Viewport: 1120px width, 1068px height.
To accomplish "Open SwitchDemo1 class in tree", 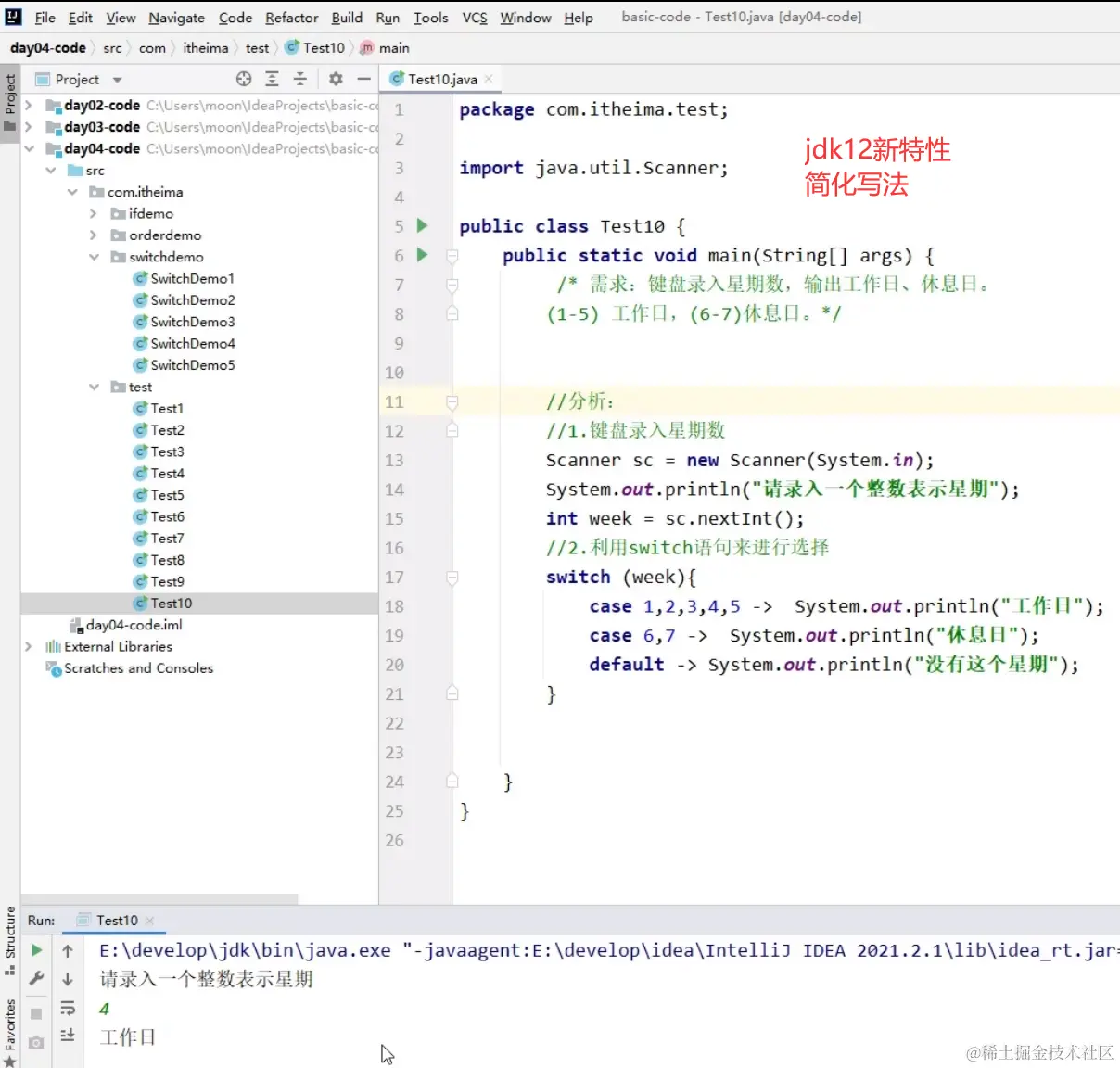I will coord(184,278).
